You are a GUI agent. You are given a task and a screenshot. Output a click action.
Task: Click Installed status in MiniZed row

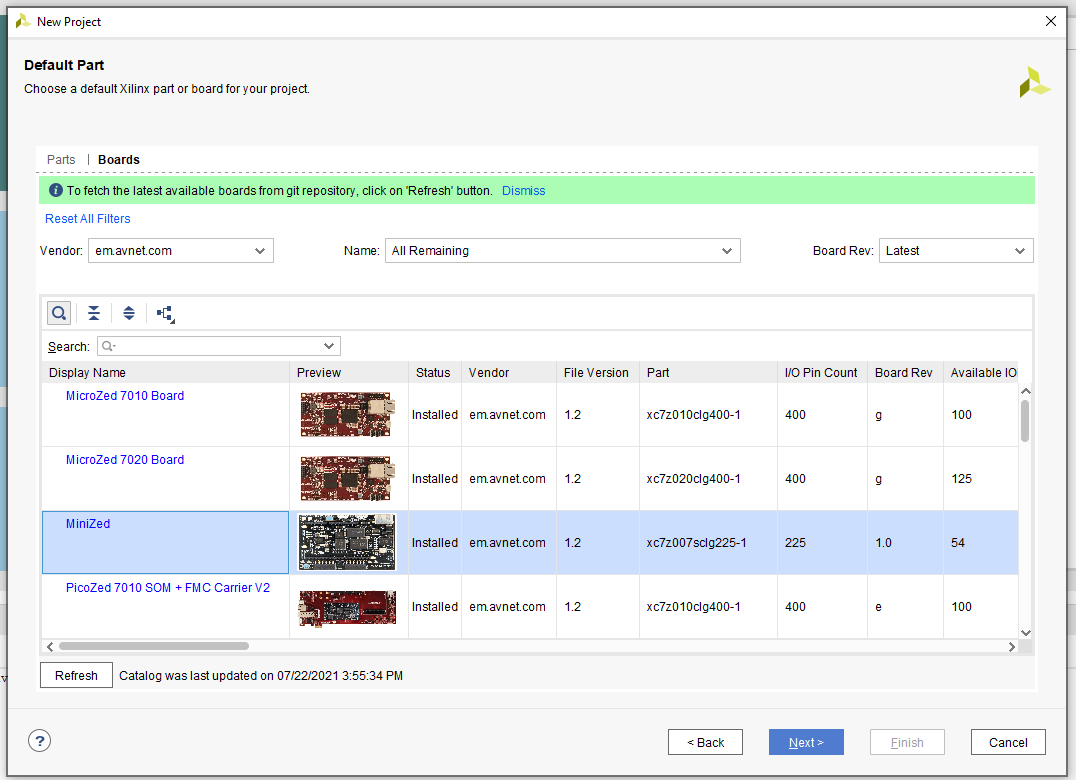coord(434,543)
